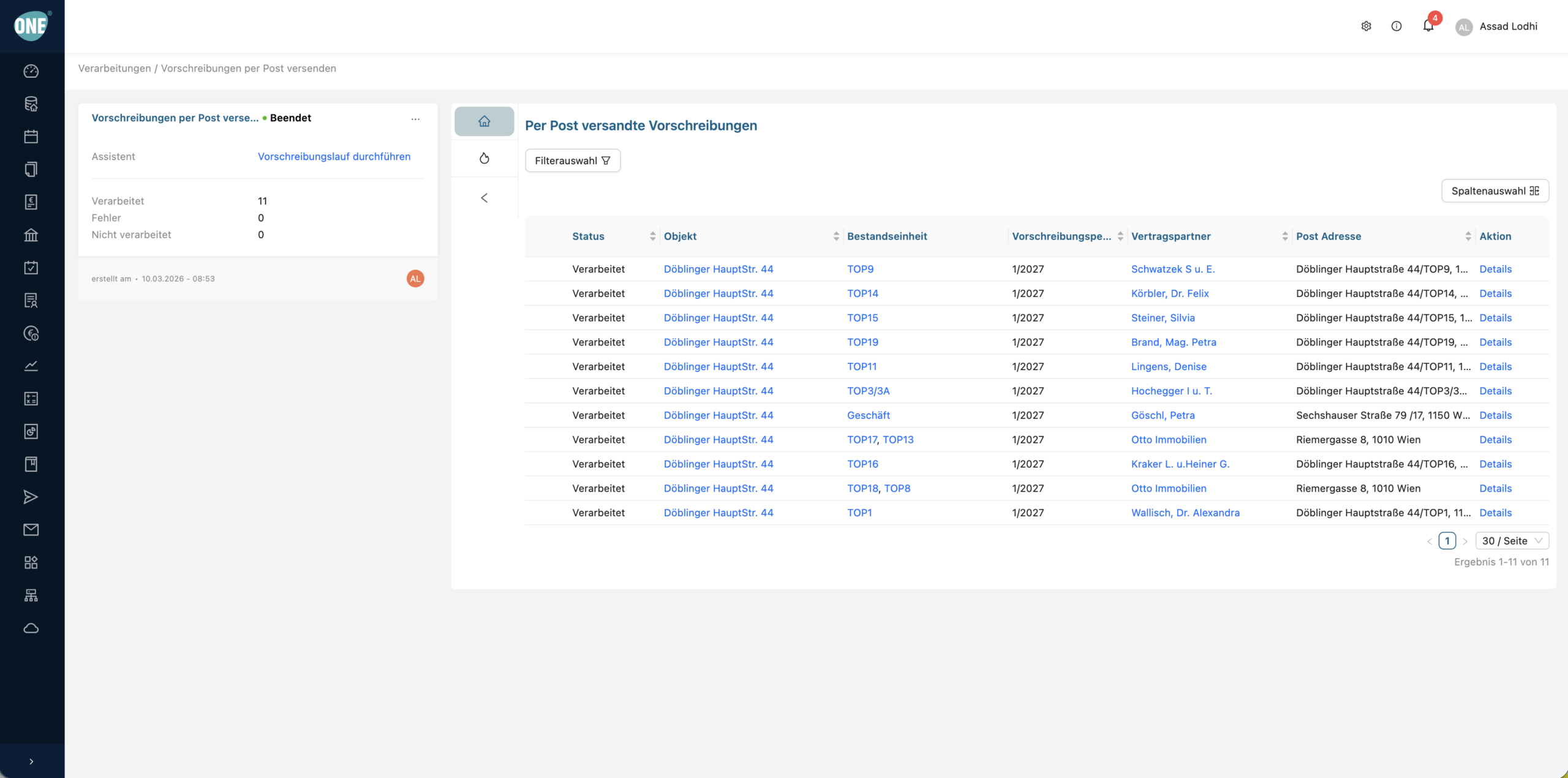This screenshot has height=778, width=1568.
Task: Click the calendar icon in left sidebar
Action: pyautogui.click(x=31, y=137)
